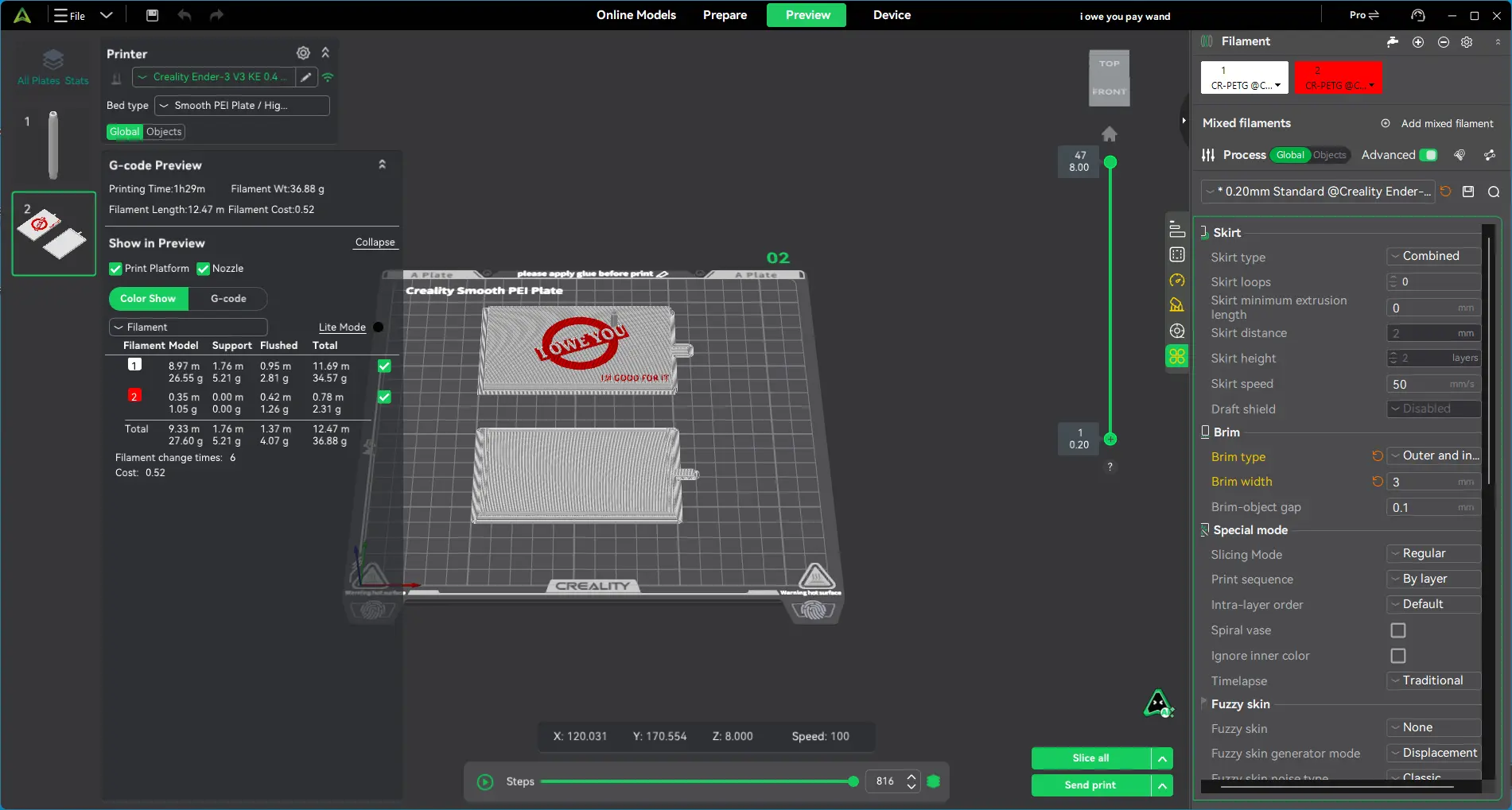
Task: Click the Objects button under Bed type
Action: 164,132
